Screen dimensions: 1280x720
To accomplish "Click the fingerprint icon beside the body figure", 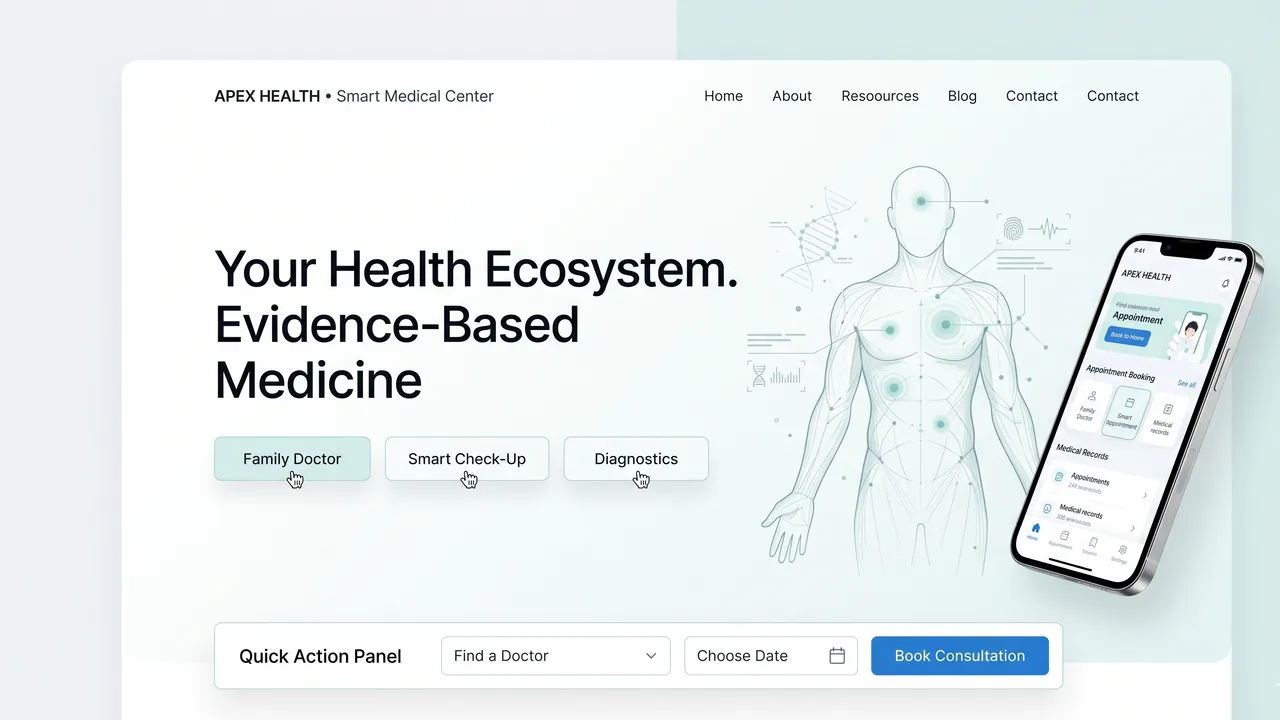I will click(x=1013, y=231).
